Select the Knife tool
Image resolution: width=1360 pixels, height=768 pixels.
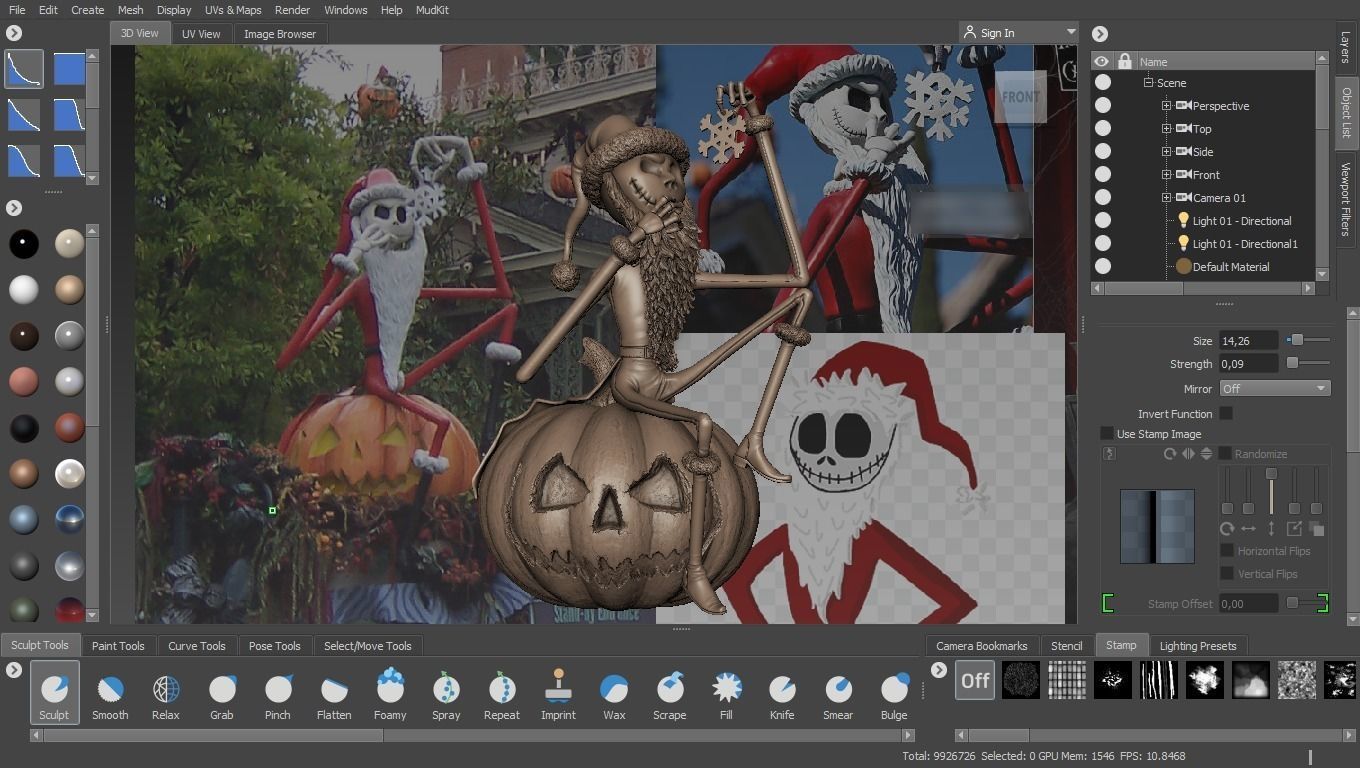tap(782, 693)
